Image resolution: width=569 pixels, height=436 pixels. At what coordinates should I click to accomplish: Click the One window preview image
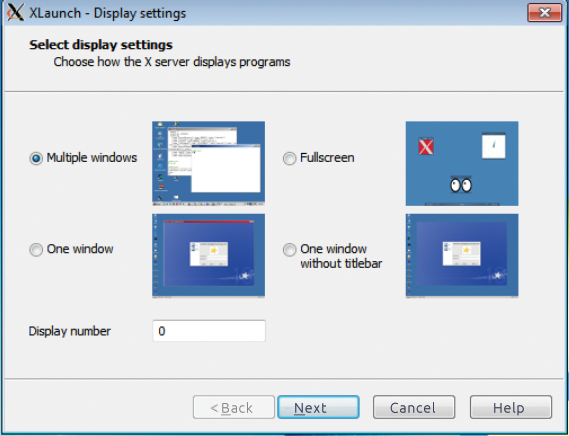click(x=208, y=256)
